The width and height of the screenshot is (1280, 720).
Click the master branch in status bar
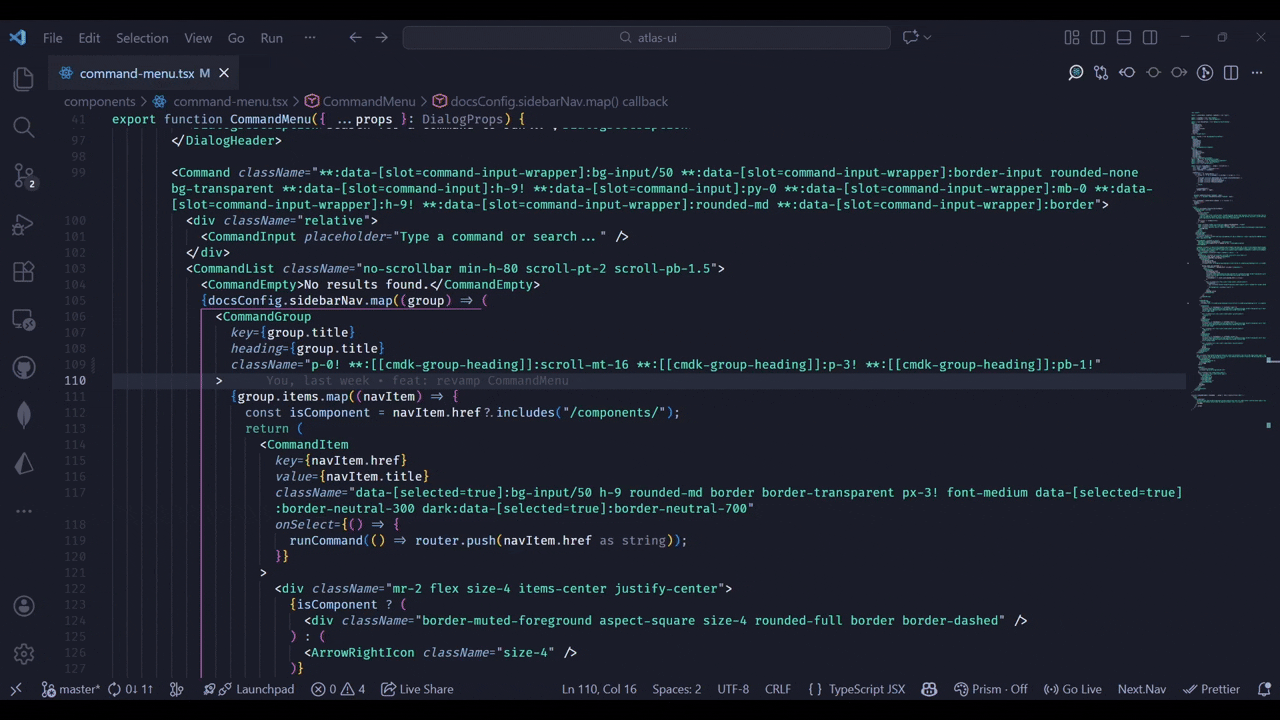click(71, 689)
